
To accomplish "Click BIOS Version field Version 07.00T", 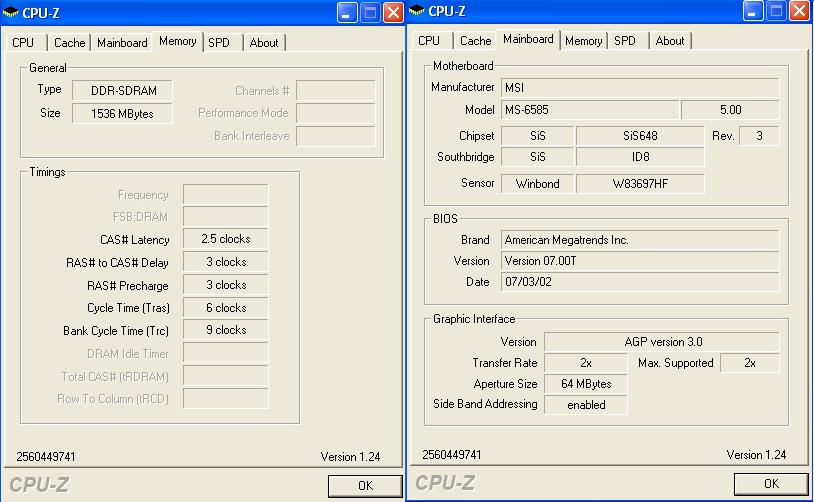I will pos(640,261).
